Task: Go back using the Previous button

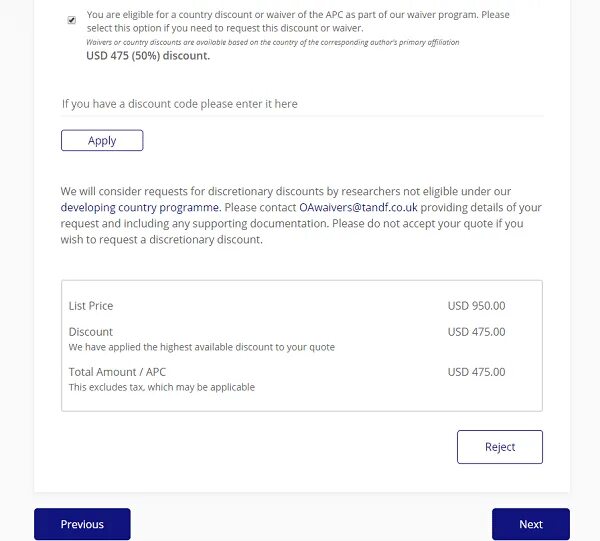Action: pos(82,524)
